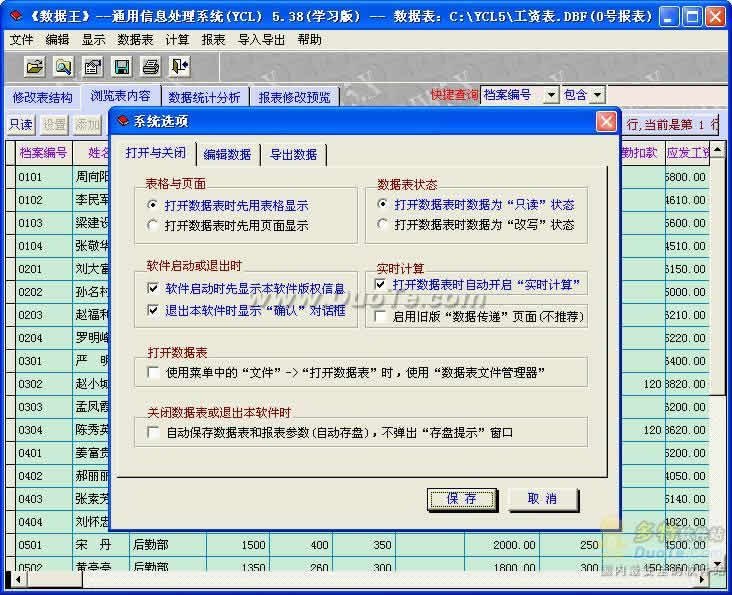Viewport: 732px width, 595px height.
Task: Enable 启用旧版"数据传递"页面 checkbox
Action: coord(382,317)
